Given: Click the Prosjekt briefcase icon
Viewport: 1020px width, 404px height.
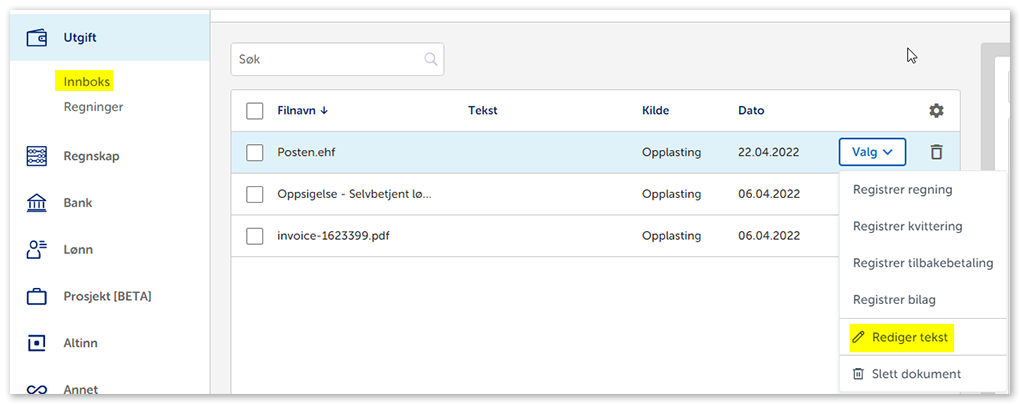Looking at the screenshot, I should coord(37,297).
